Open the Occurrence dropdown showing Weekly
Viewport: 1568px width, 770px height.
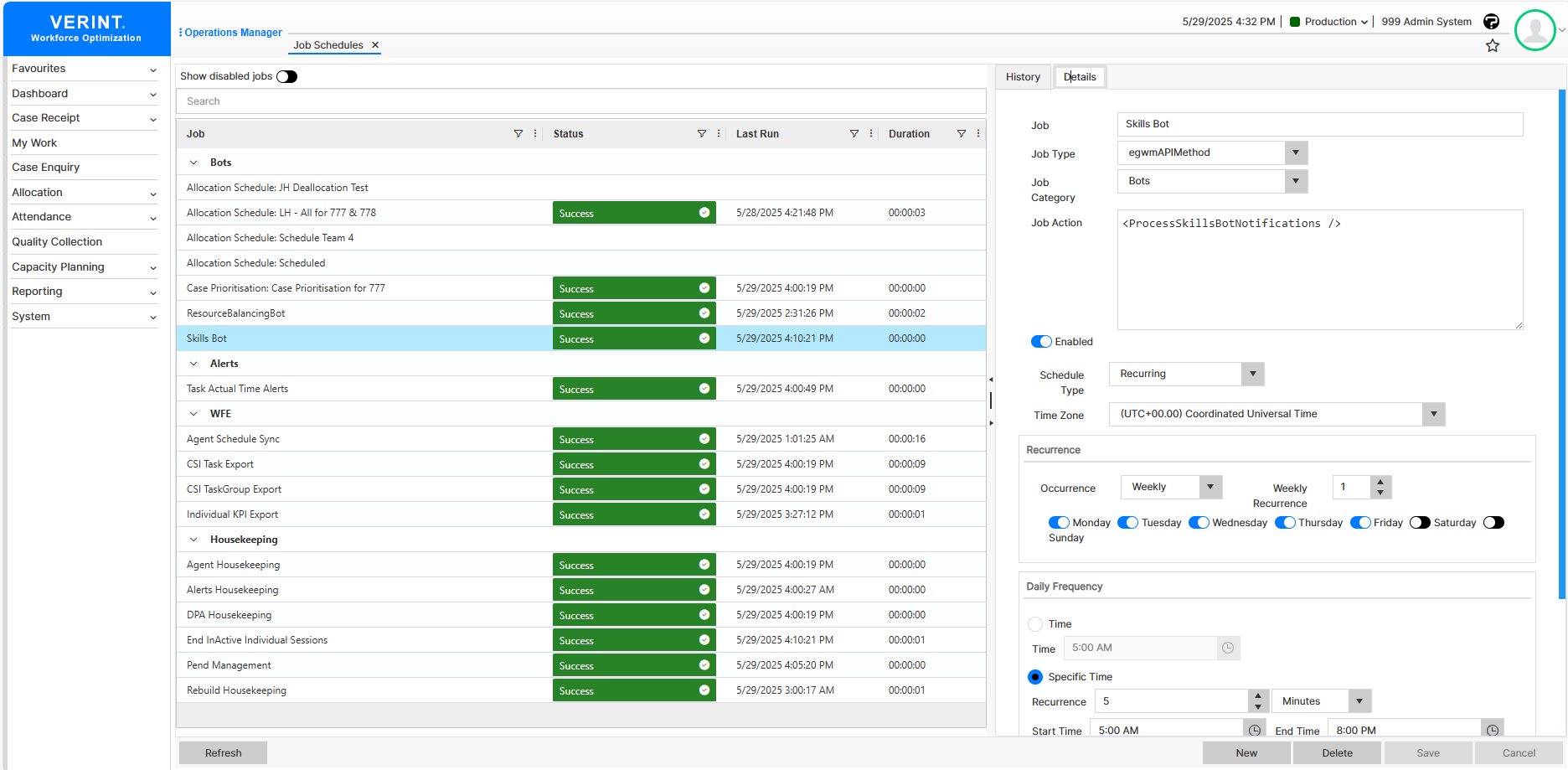[x=1210, y=487]
